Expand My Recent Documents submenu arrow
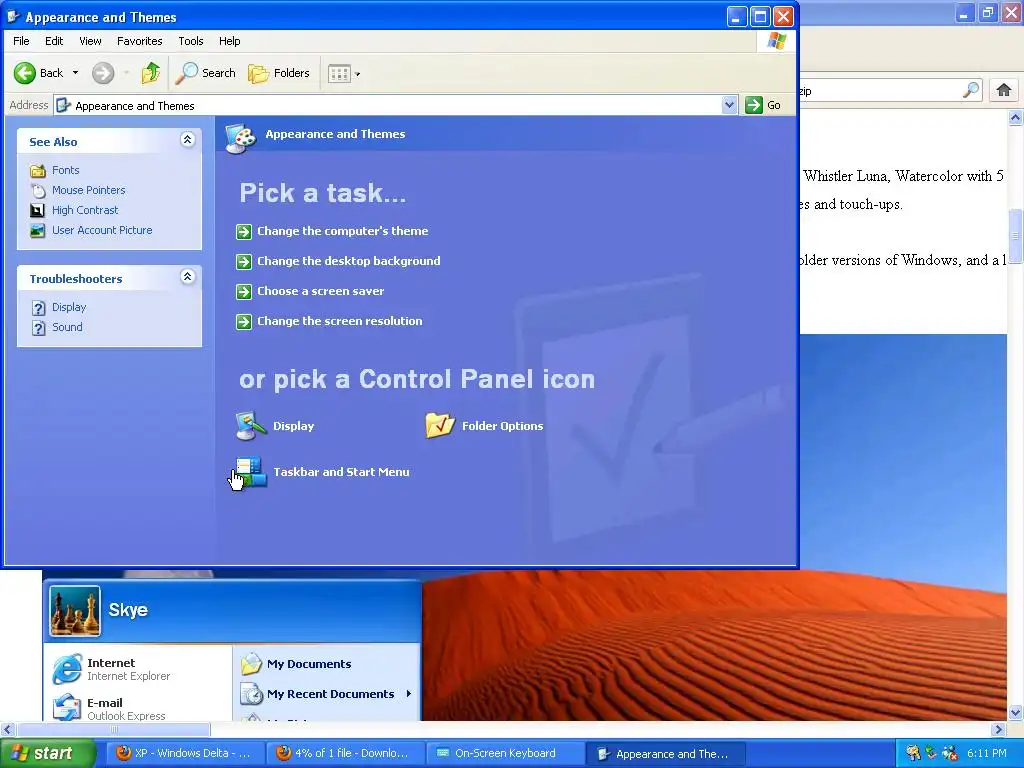Screen dimensions: 1024x768 408,694
